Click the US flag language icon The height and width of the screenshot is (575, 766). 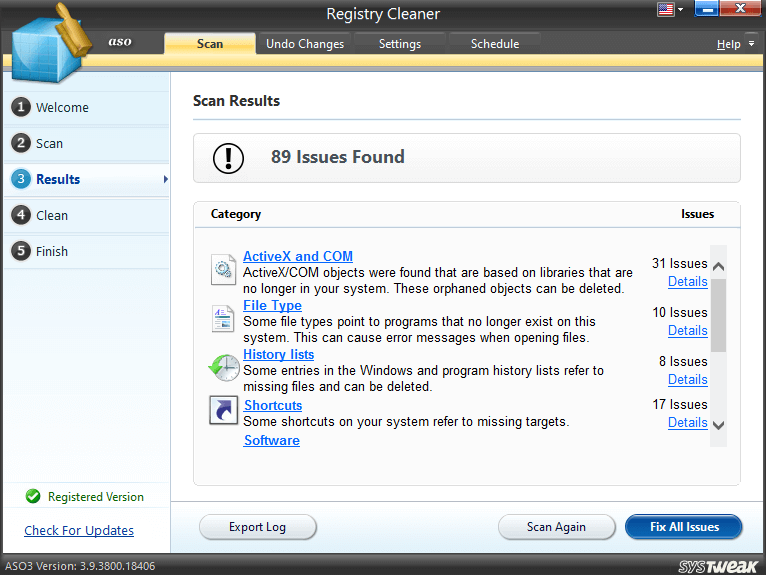(x=665, y=9)
